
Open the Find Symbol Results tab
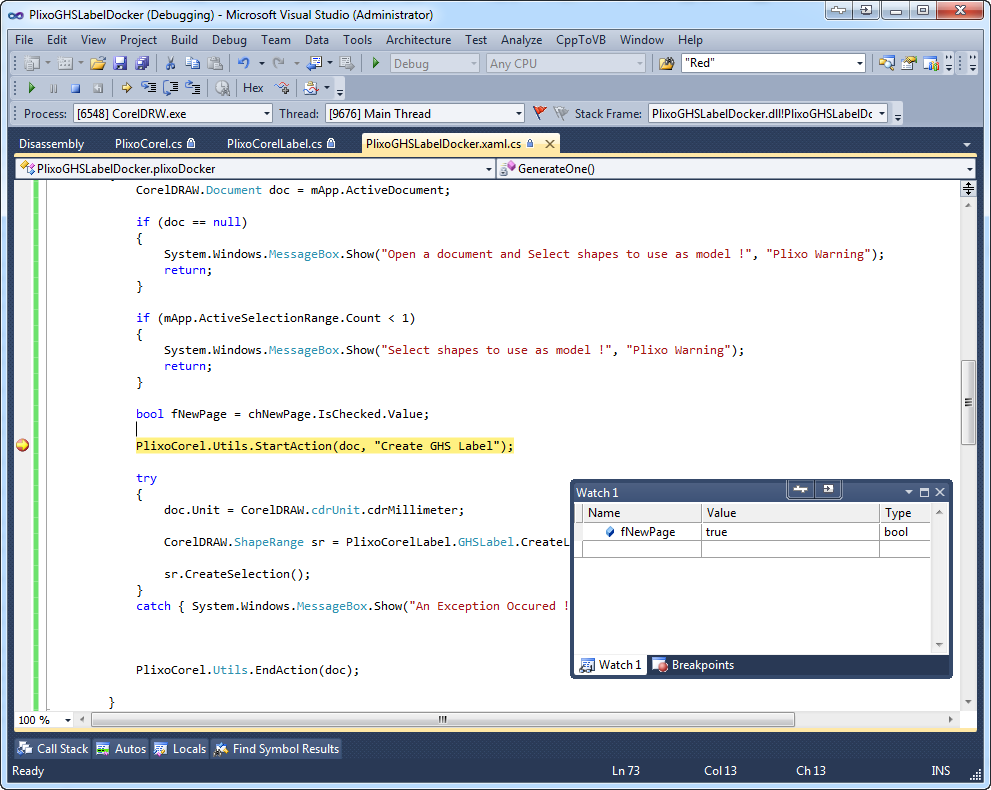click(x=277, y=749)
